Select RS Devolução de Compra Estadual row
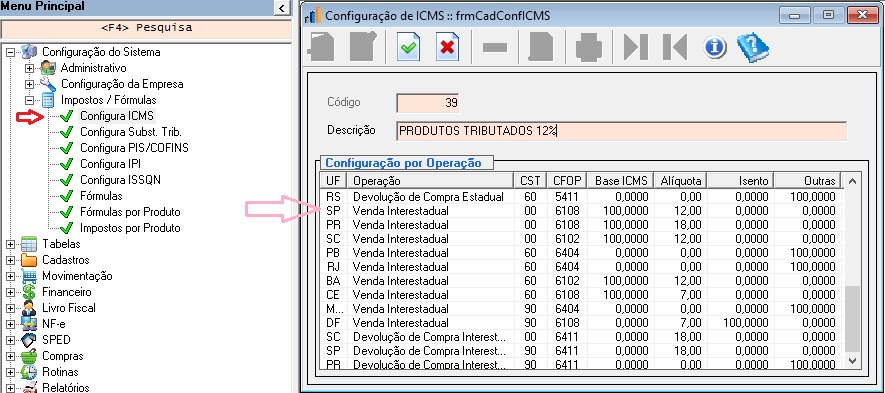Image resolution: width=885 pixels, height=393 pixels. pos(581,196)
